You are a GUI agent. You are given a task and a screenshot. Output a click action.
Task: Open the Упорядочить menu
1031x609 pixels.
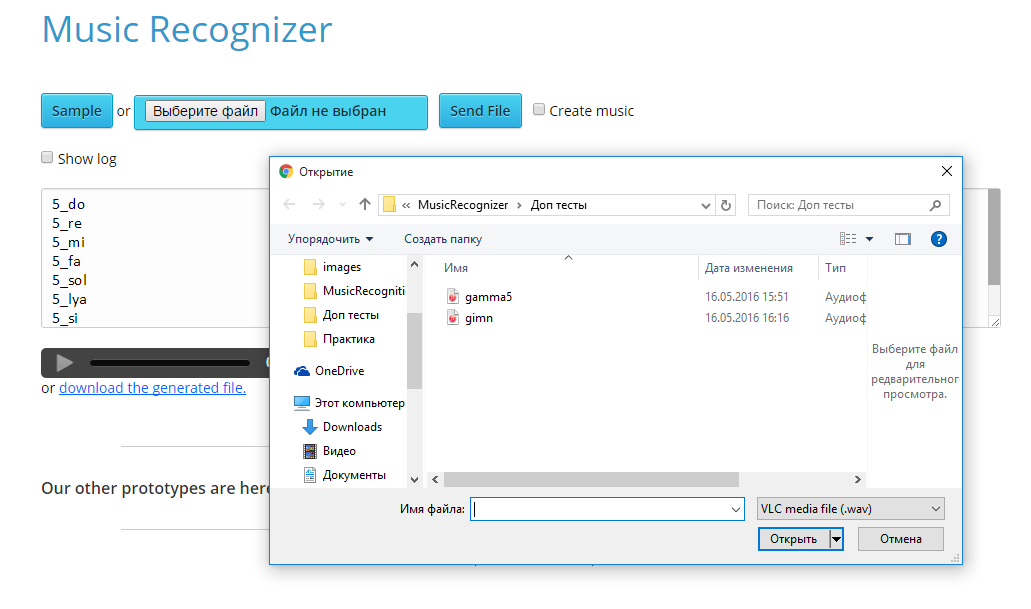pyautogui.click(x=330, y=239)
